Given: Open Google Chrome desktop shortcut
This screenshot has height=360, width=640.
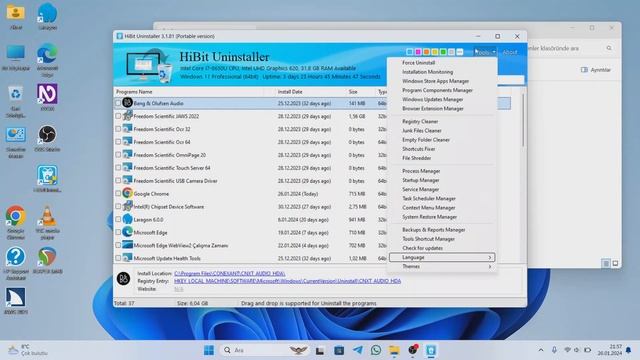Looking at the screenshot, I should 16,222.
